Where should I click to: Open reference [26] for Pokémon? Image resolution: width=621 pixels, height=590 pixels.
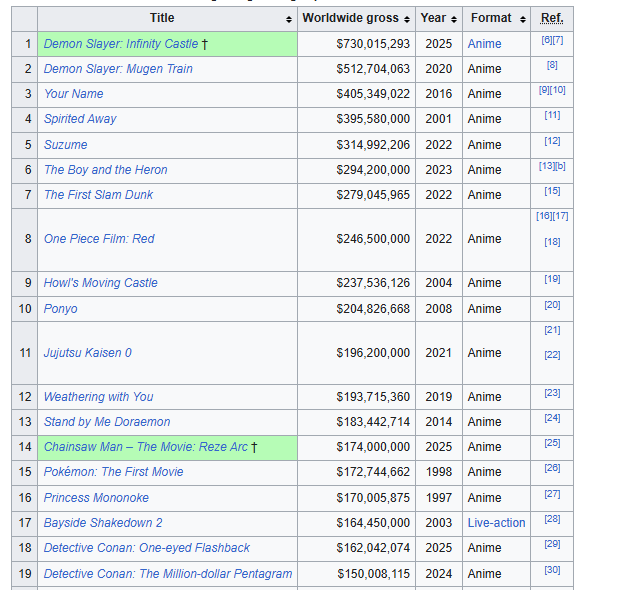pos(552,468)
